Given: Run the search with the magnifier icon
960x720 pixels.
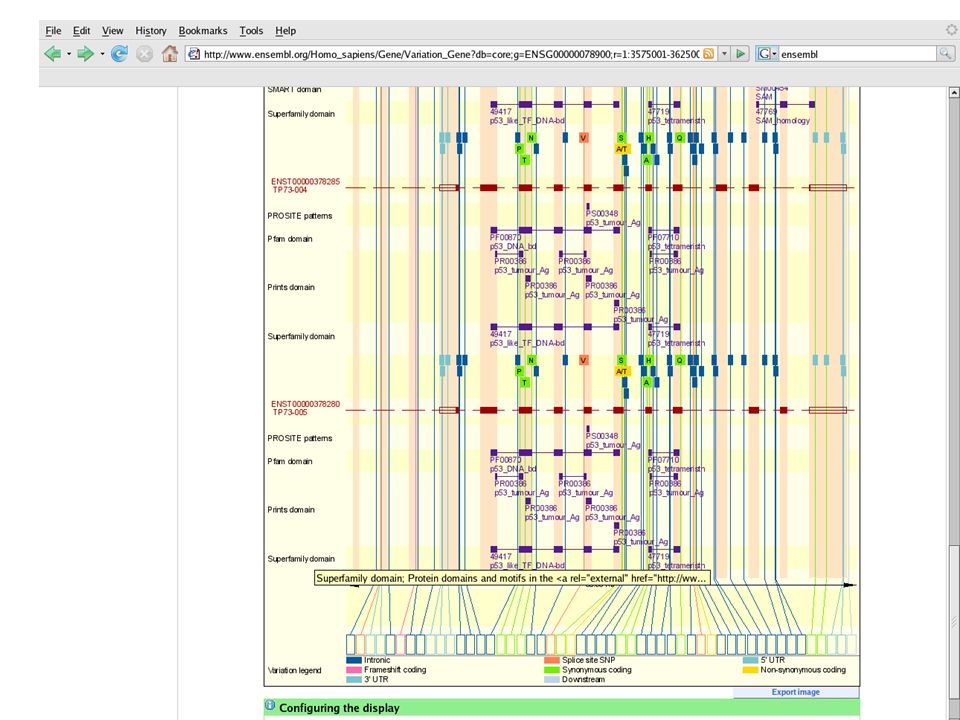Looking at the screenshot, I should [945, 54].
